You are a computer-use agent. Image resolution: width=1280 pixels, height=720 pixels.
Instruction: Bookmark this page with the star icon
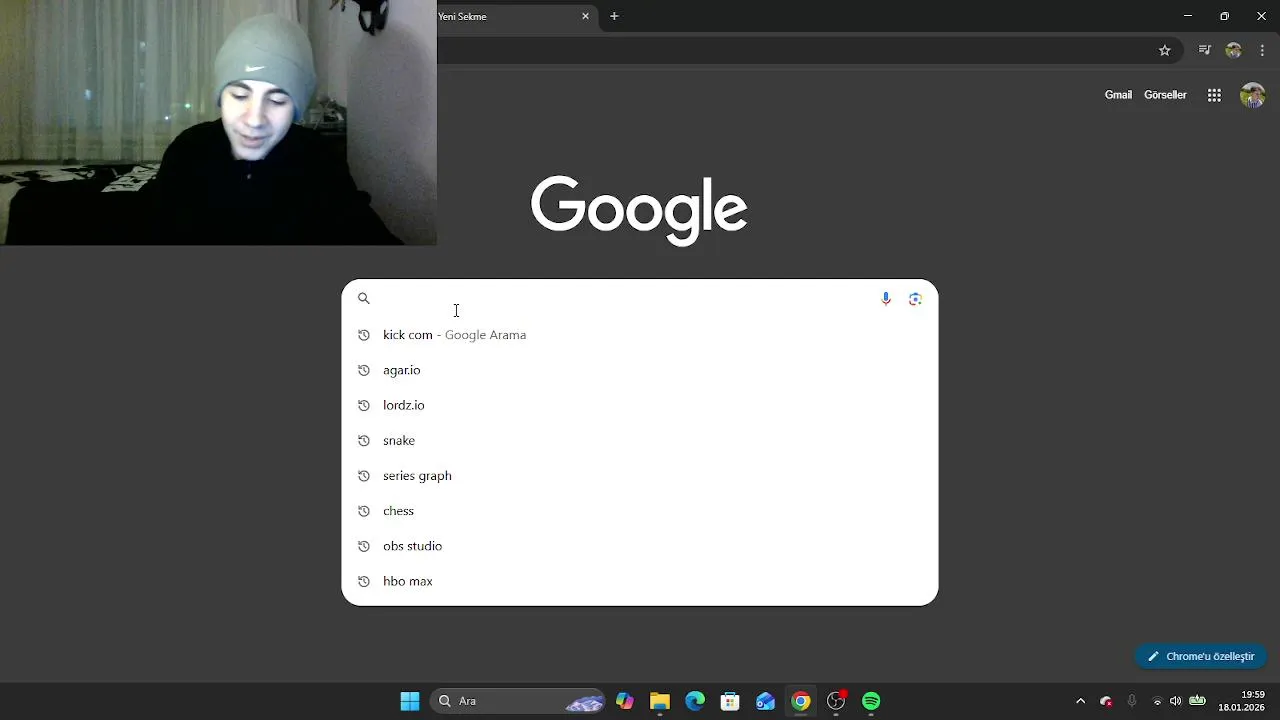[x=1165, y=50]
